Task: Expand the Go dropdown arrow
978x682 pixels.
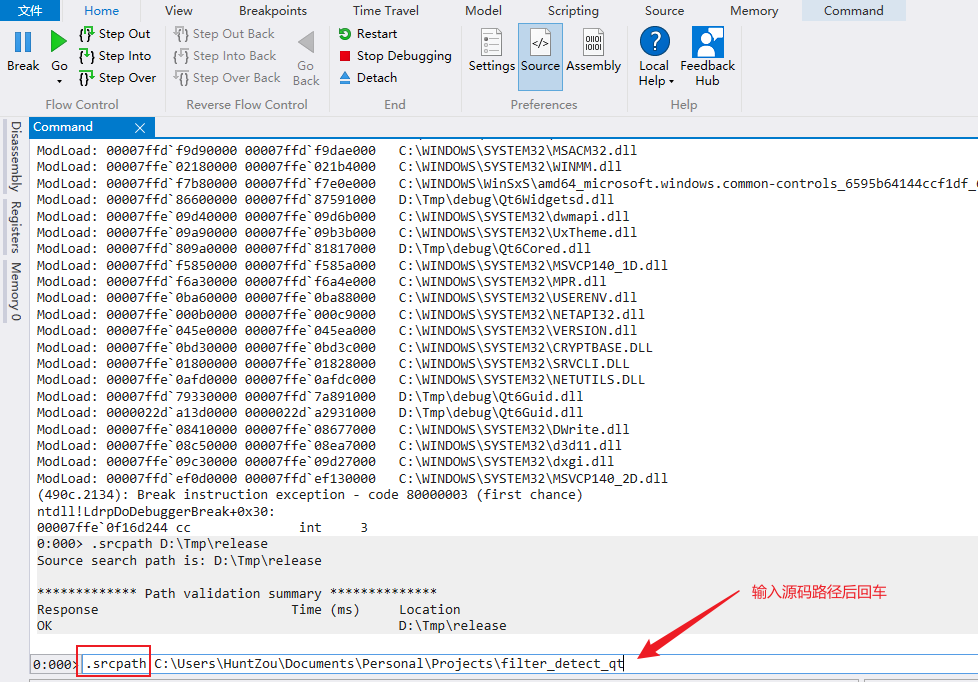Action: click(59, 82)
